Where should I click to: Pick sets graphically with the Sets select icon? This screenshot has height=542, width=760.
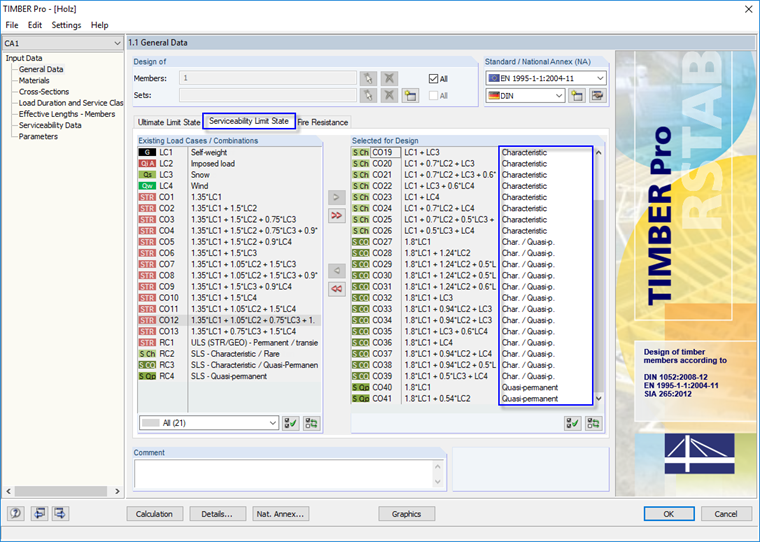(368, 95)
